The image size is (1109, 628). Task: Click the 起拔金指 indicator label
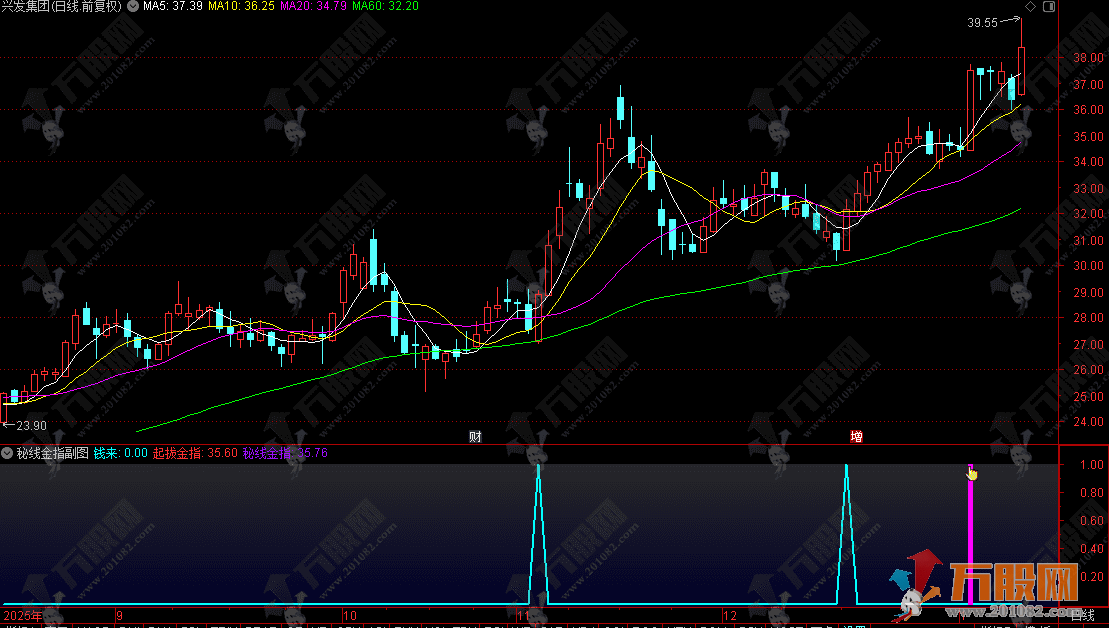point(195,453)
